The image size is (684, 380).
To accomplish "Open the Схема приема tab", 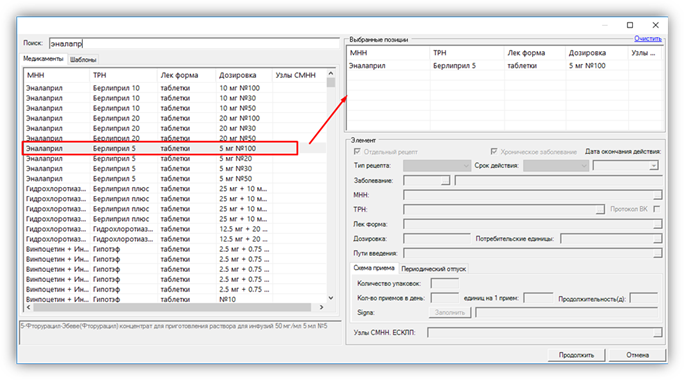I will point(374,268).
